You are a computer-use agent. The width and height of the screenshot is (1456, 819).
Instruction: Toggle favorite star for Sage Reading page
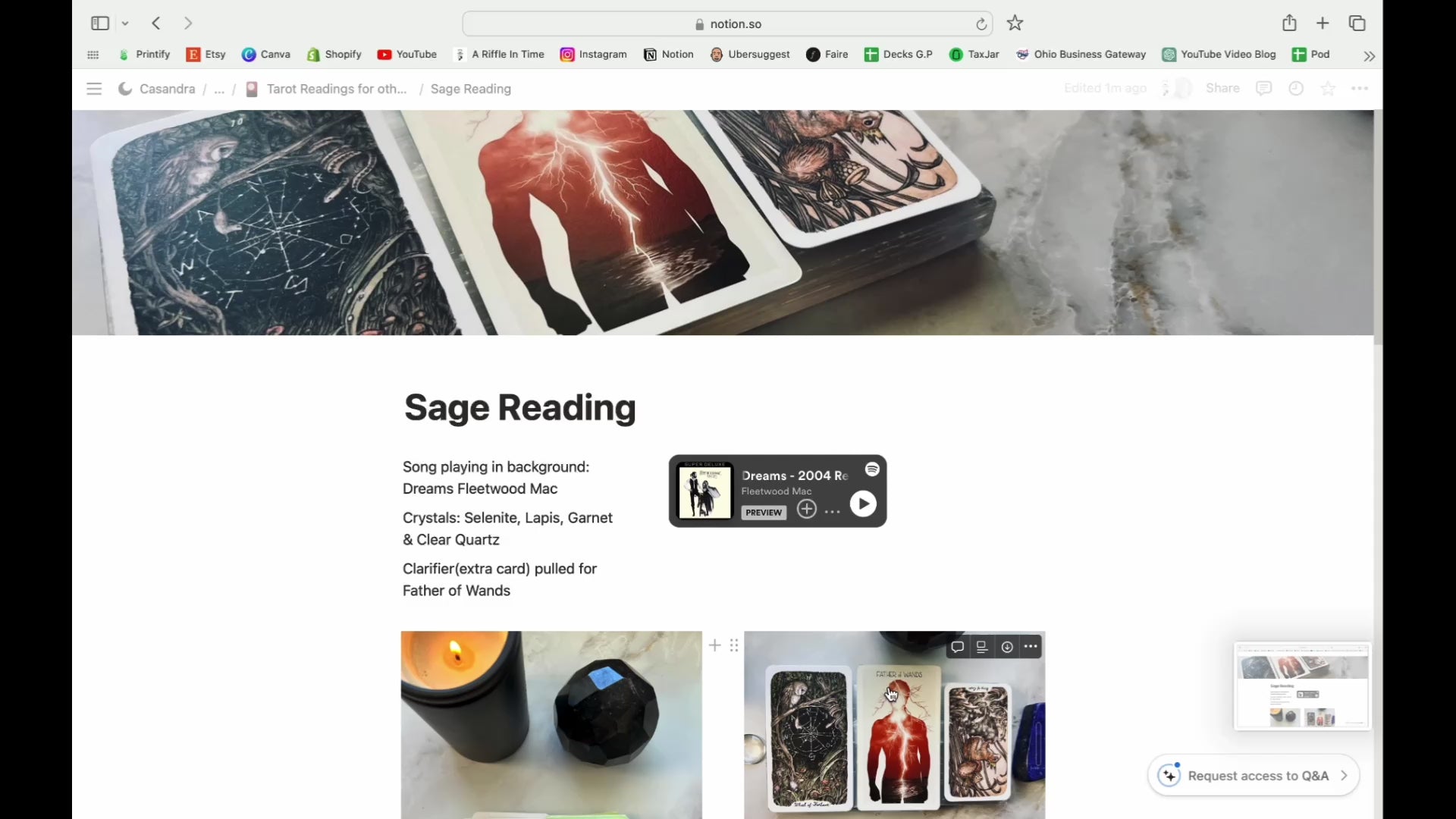tap(1328, 89)
